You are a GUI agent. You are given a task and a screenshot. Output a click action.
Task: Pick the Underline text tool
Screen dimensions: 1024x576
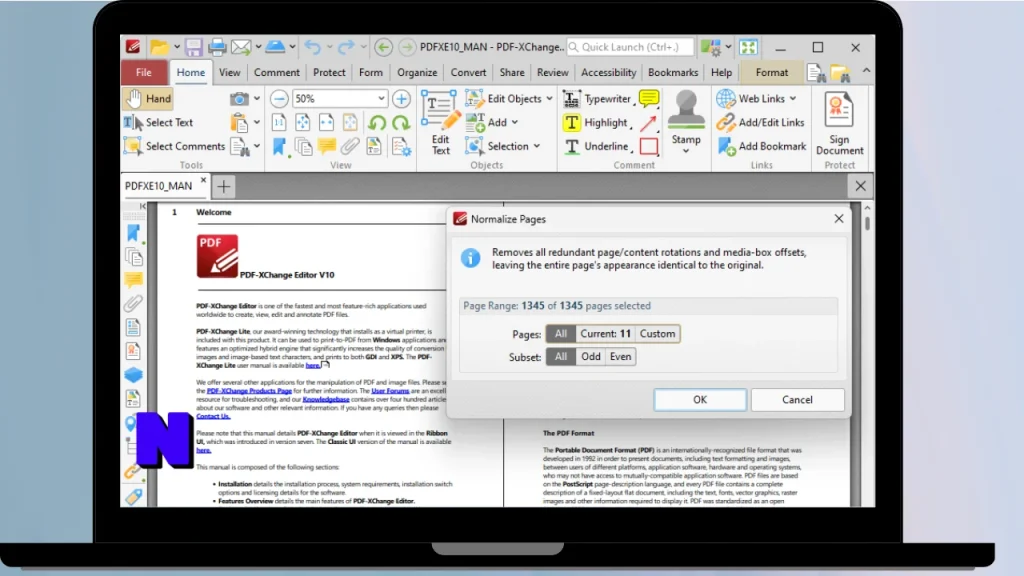point(595,146)
